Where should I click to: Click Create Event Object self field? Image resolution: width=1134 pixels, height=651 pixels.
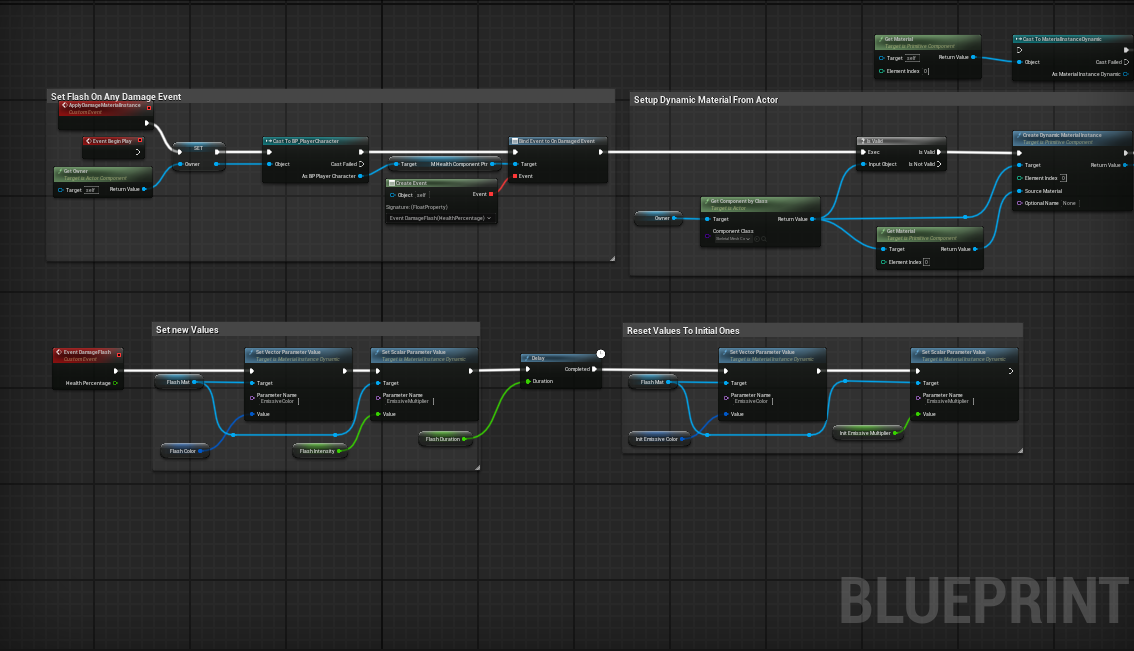coord(422,195)
